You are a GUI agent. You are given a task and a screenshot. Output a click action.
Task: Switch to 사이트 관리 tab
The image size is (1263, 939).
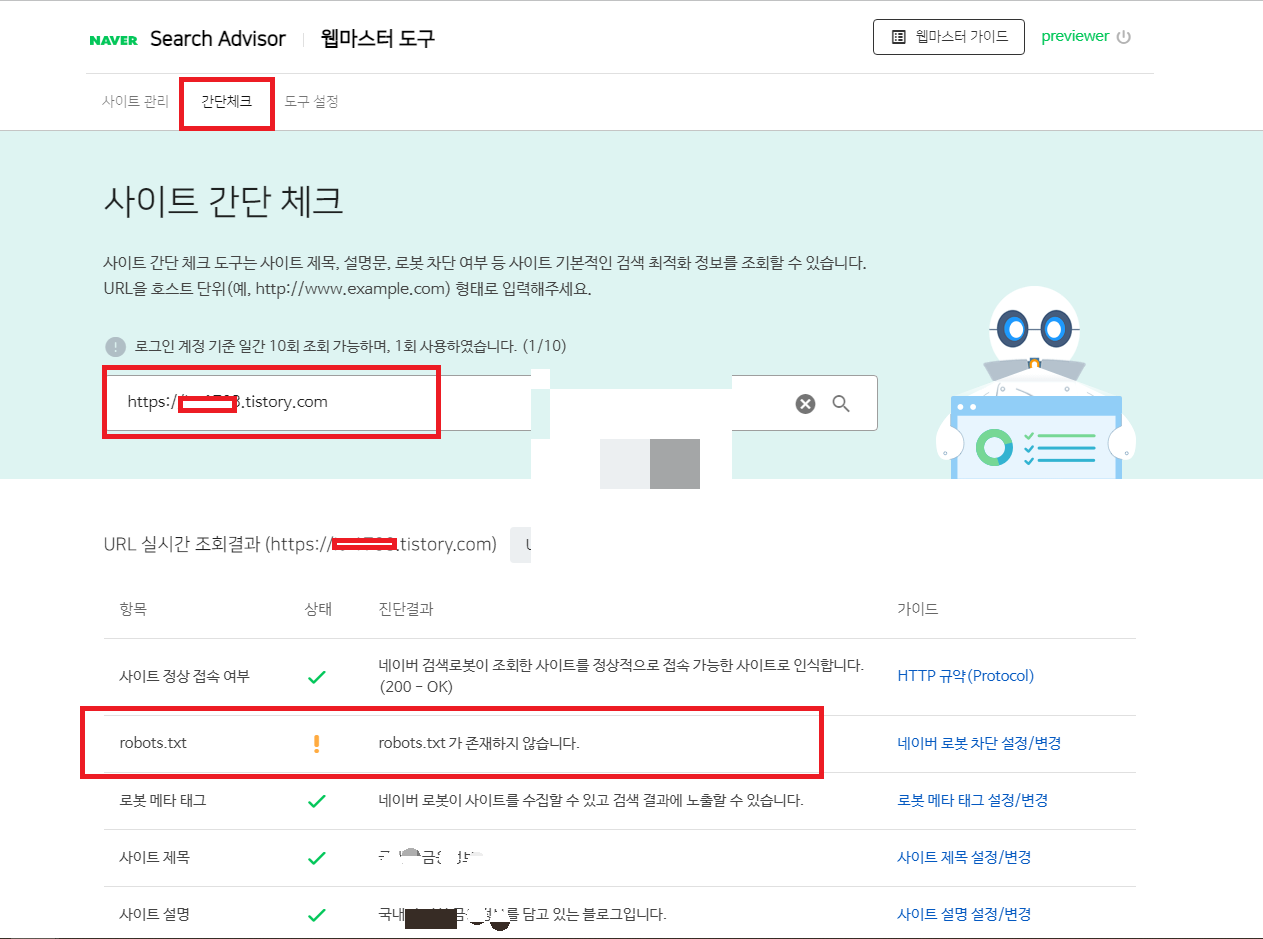[x=135, y=102]
